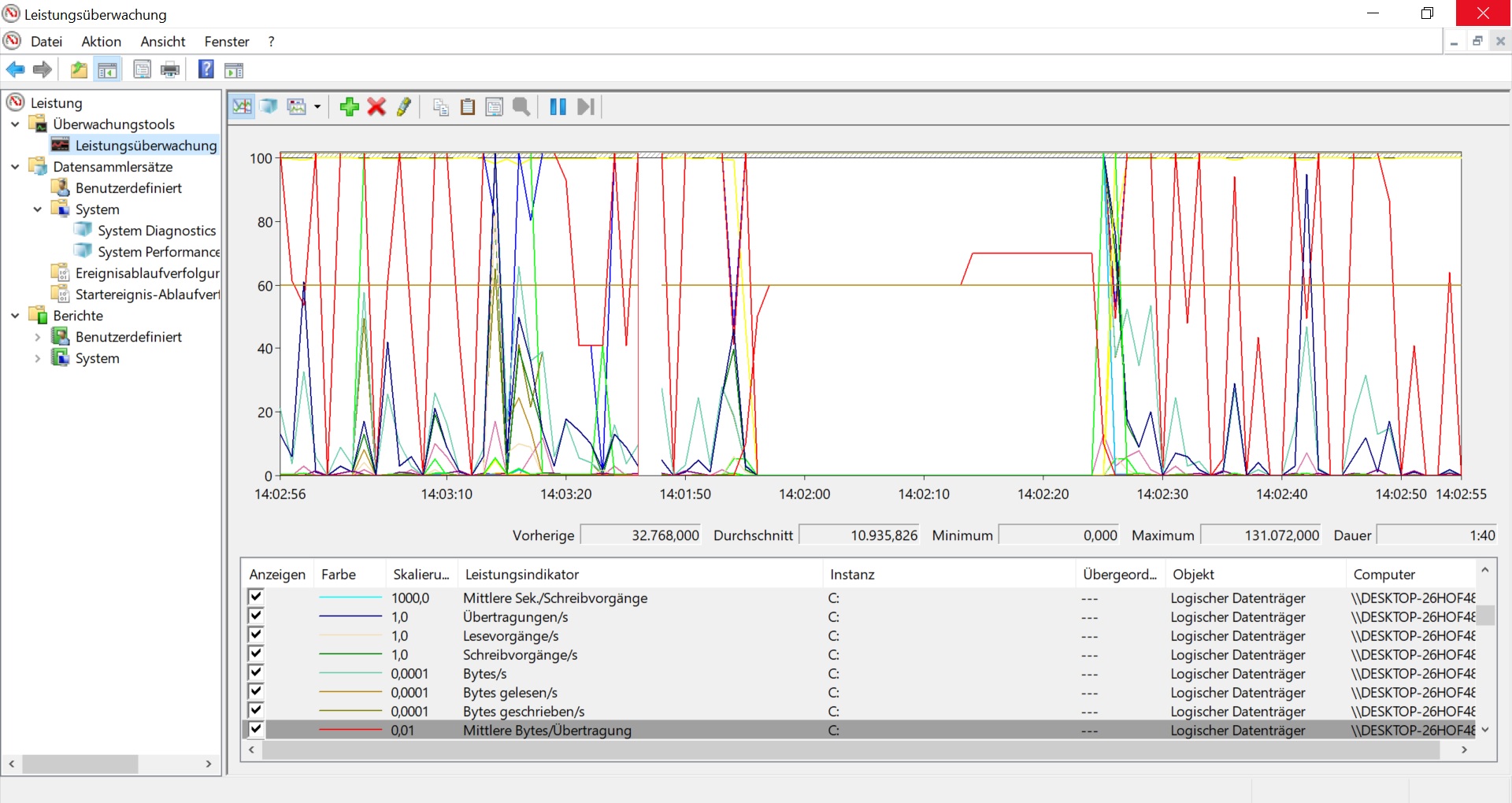Uncheck the Mittlere Bytes/Übertragung counter checkbox

pyautogui.click(x=256, y=729)
